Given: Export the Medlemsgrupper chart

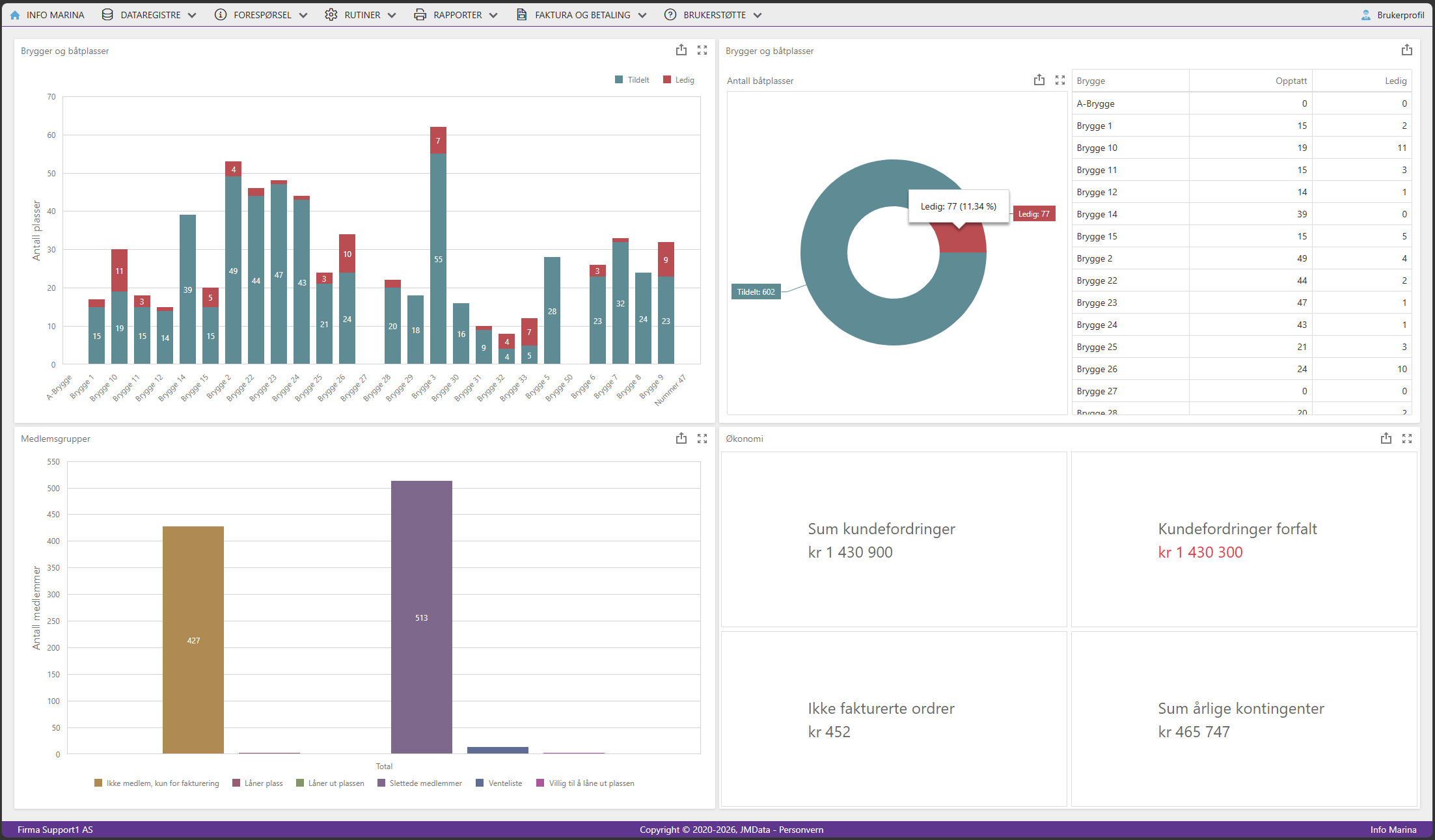Looking at the screenshot, I should pyautogui.click(x=681, y=439).
